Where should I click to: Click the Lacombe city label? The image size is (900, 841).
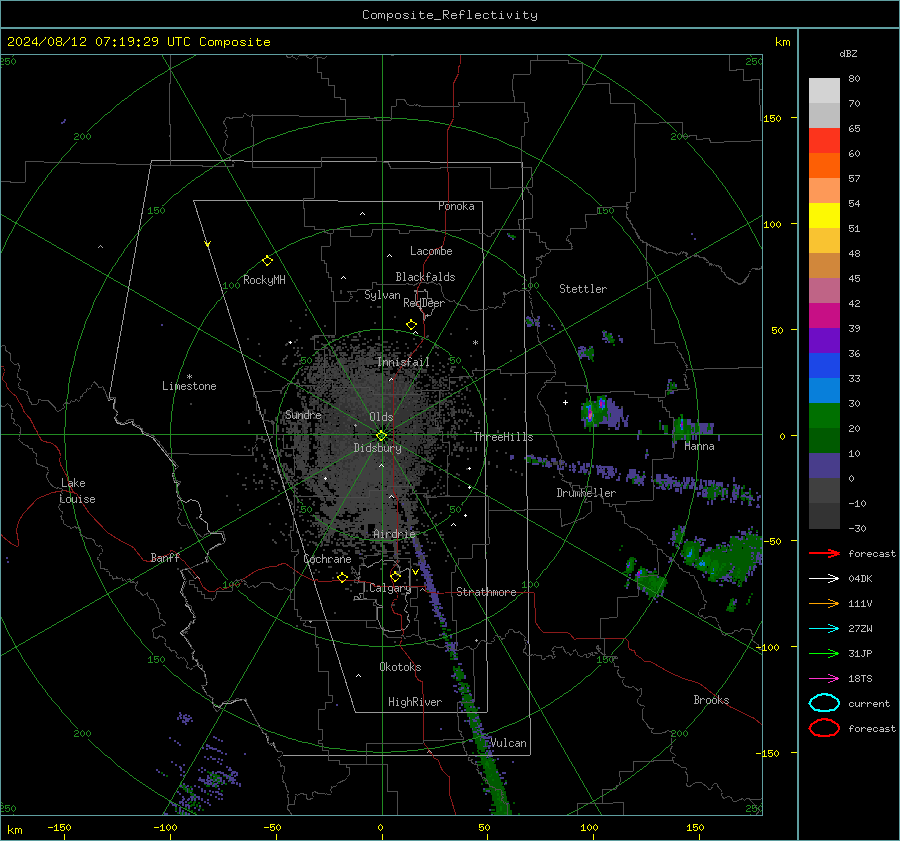click(x=431, y=251)
